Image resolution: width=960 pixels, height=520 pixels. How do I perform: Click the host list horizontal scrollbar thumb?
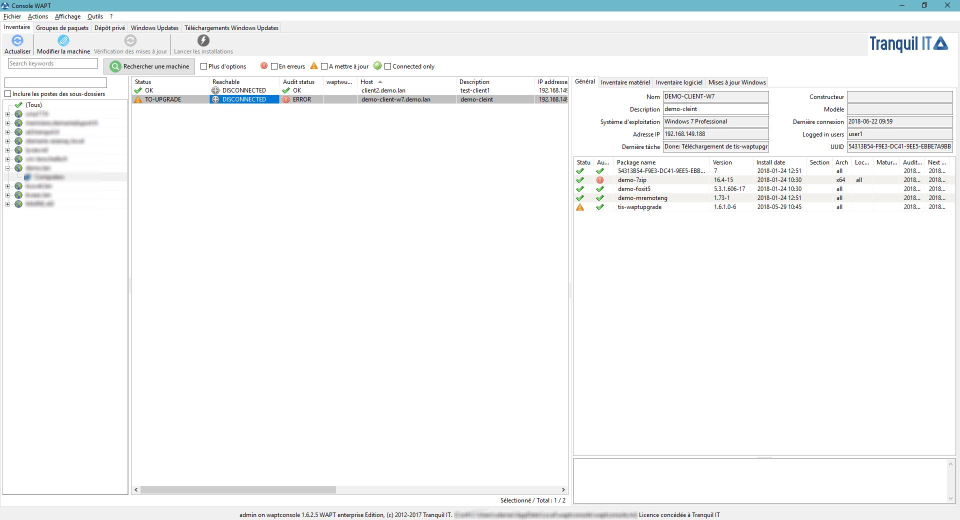(238, 490)
